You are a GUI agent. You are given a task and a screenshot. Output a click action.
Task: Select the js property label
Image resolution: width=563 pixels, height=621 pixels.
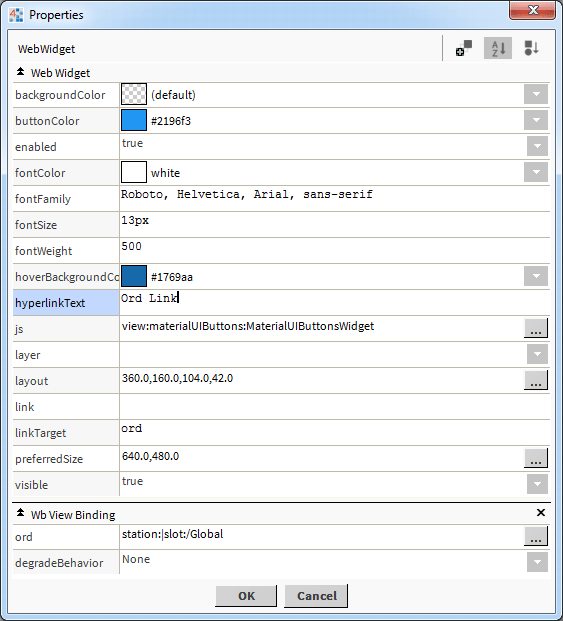pyautogui.click(x=19, y=329)
